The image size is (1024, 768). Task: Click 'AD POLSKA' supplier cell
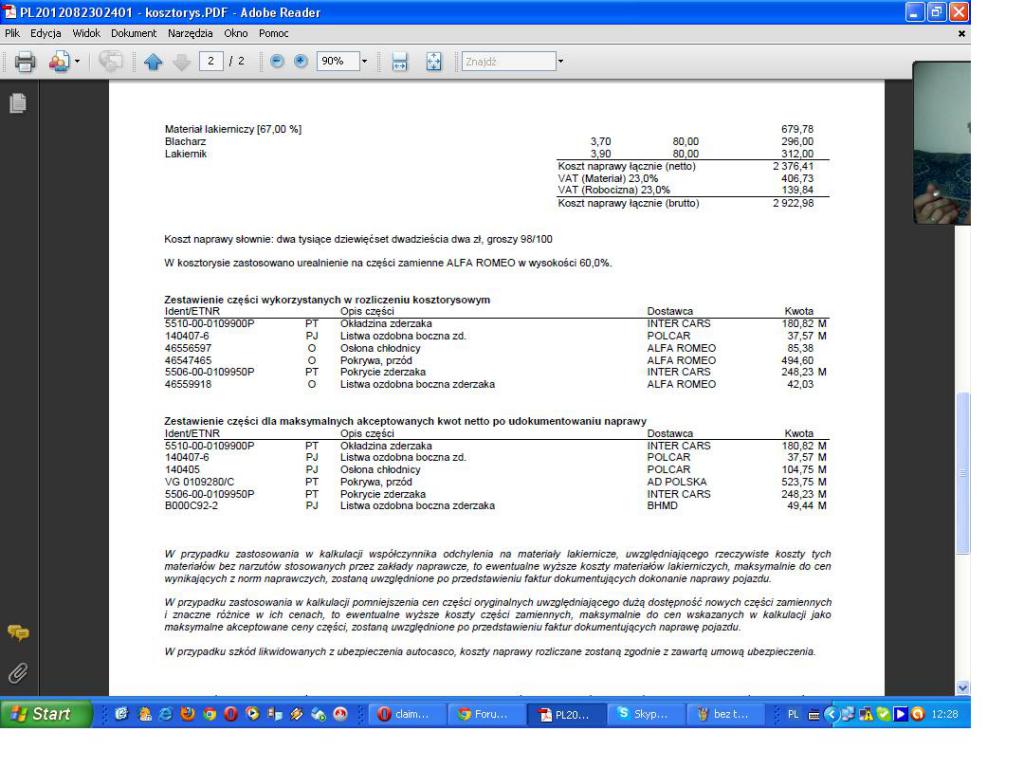(677, 482)
